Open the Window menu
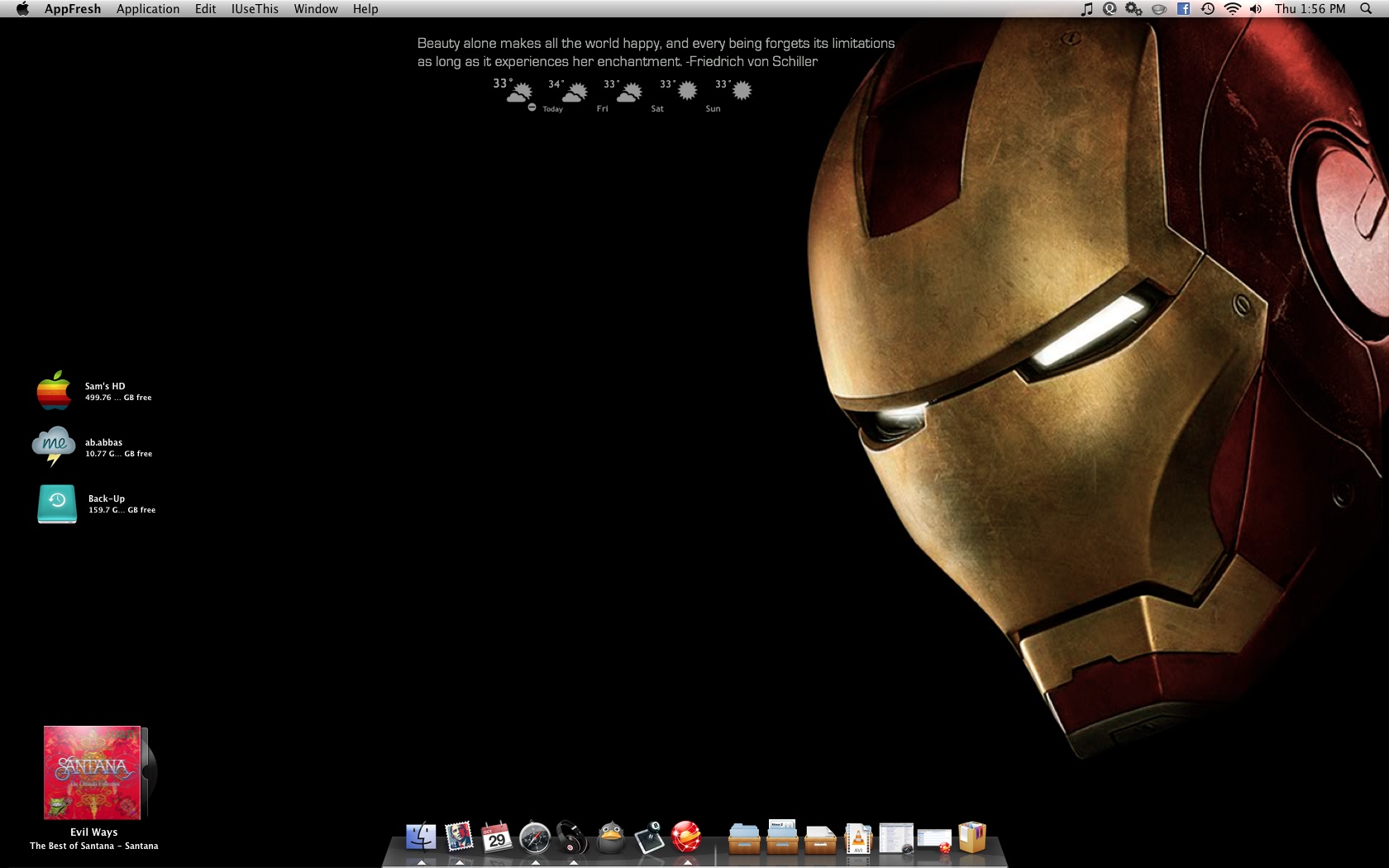This screenshot has width=1389, height=868. (316, 9)
